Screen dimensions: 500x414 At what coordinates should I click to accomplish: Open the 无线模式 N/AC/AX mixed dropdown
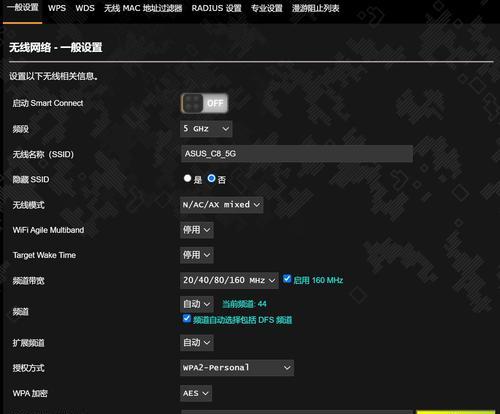click(221, 205)
